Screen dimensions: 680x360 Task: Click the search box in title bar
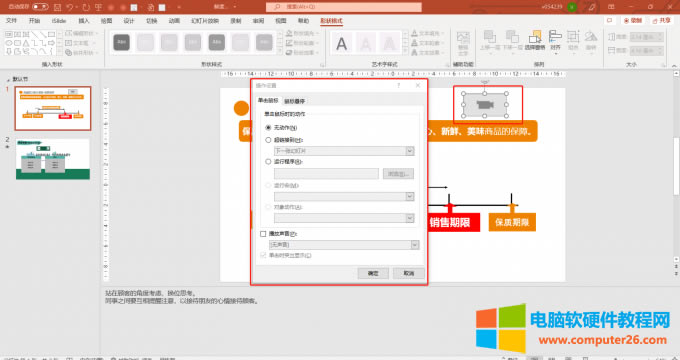tap(344, 7)
